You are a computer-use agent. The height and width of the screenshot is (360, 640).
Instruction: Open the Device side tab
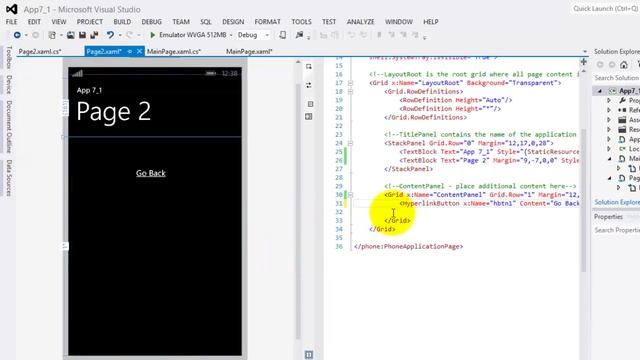[x=9, y=84]
